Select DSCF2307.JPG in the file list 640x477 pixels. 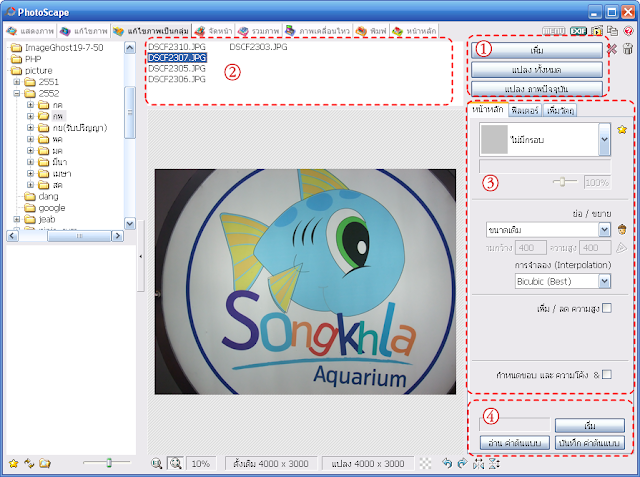pos(177,58)
